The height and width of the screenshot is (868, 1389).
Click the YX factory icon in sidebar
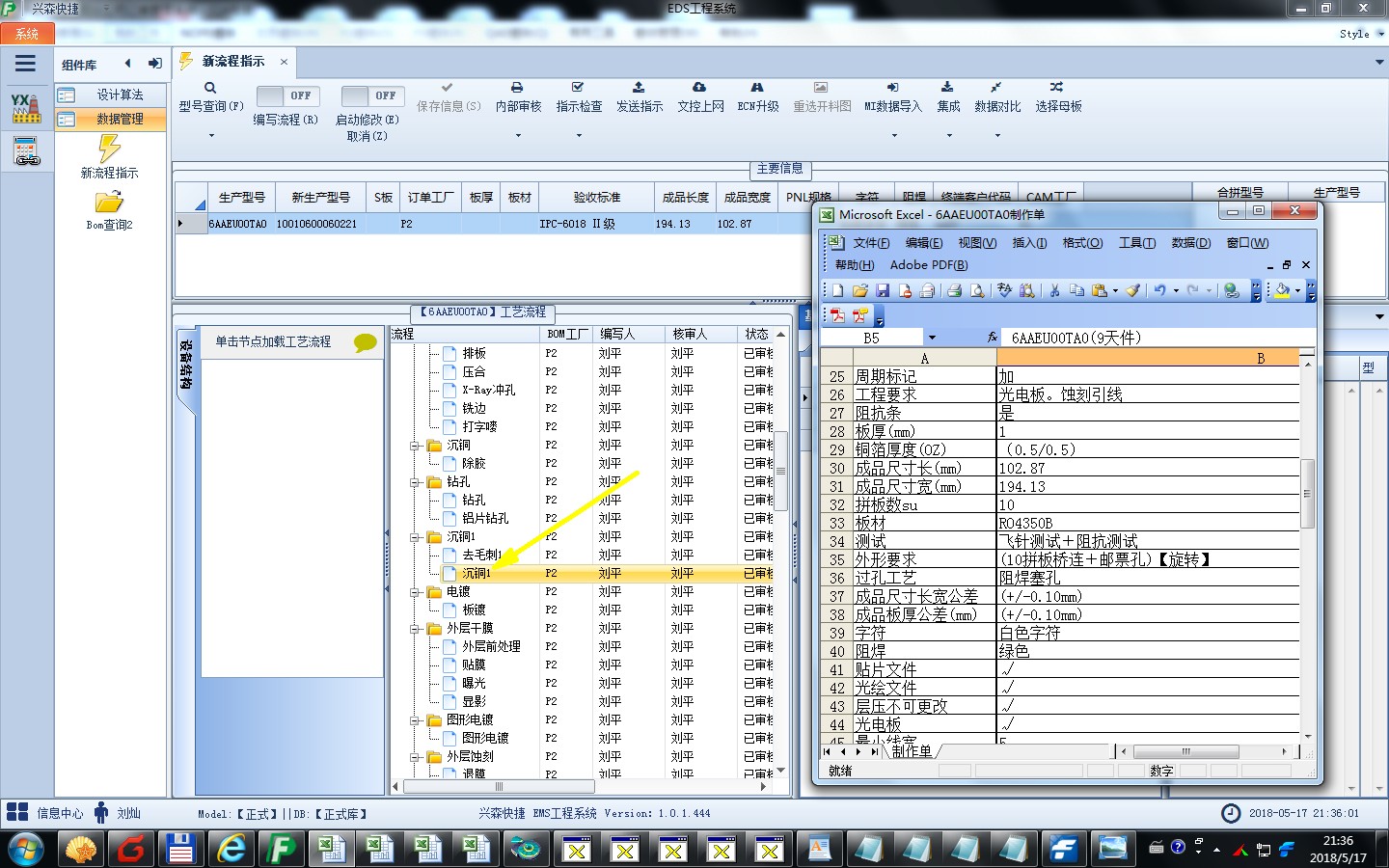26,108
